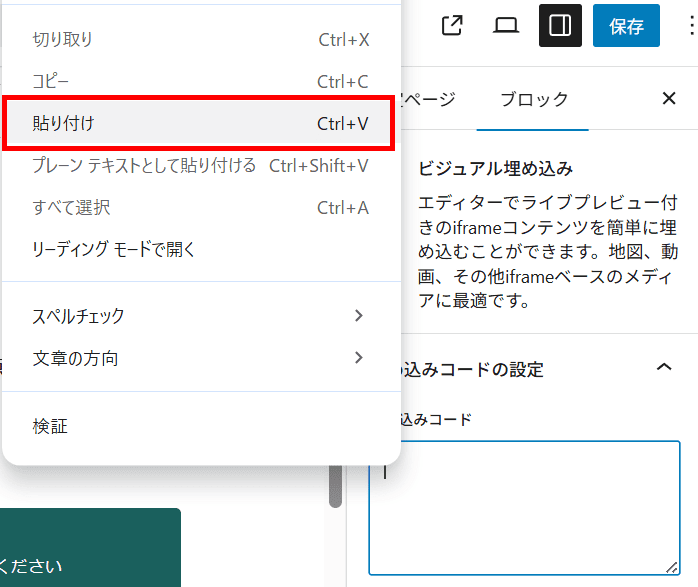Choose プレーン テキストとして貼り付ける option
This screenshot has height=587, width=698.
tap(200, 165)
